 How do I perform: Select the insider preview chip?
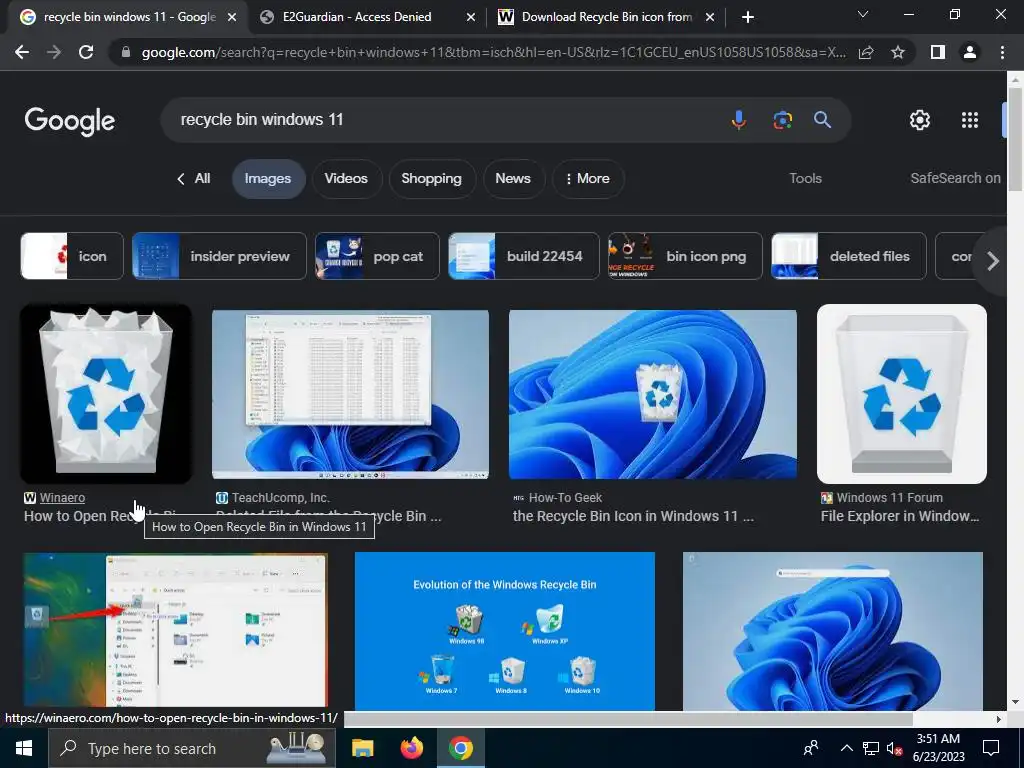219,256
